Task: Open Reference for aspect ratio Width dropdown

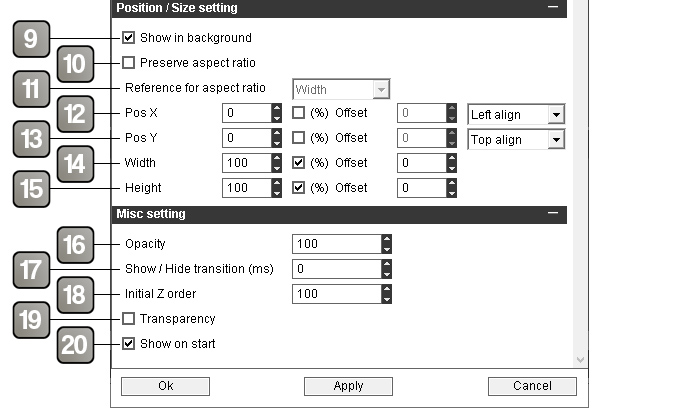Action: [x=381, y=90]
